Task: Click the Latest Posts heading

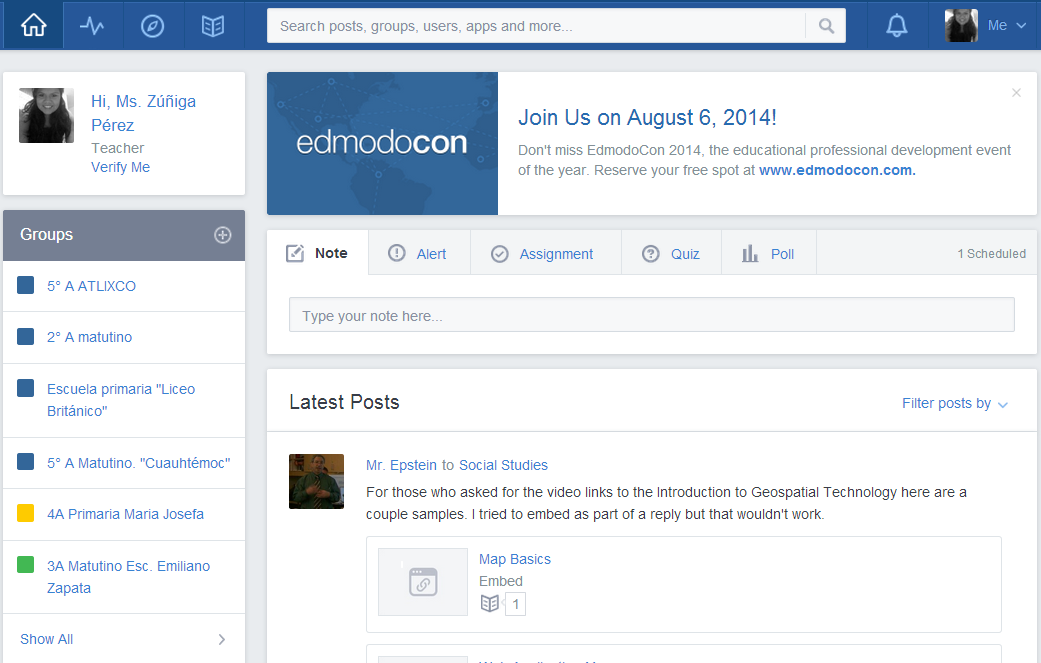Action: point(344,402)
